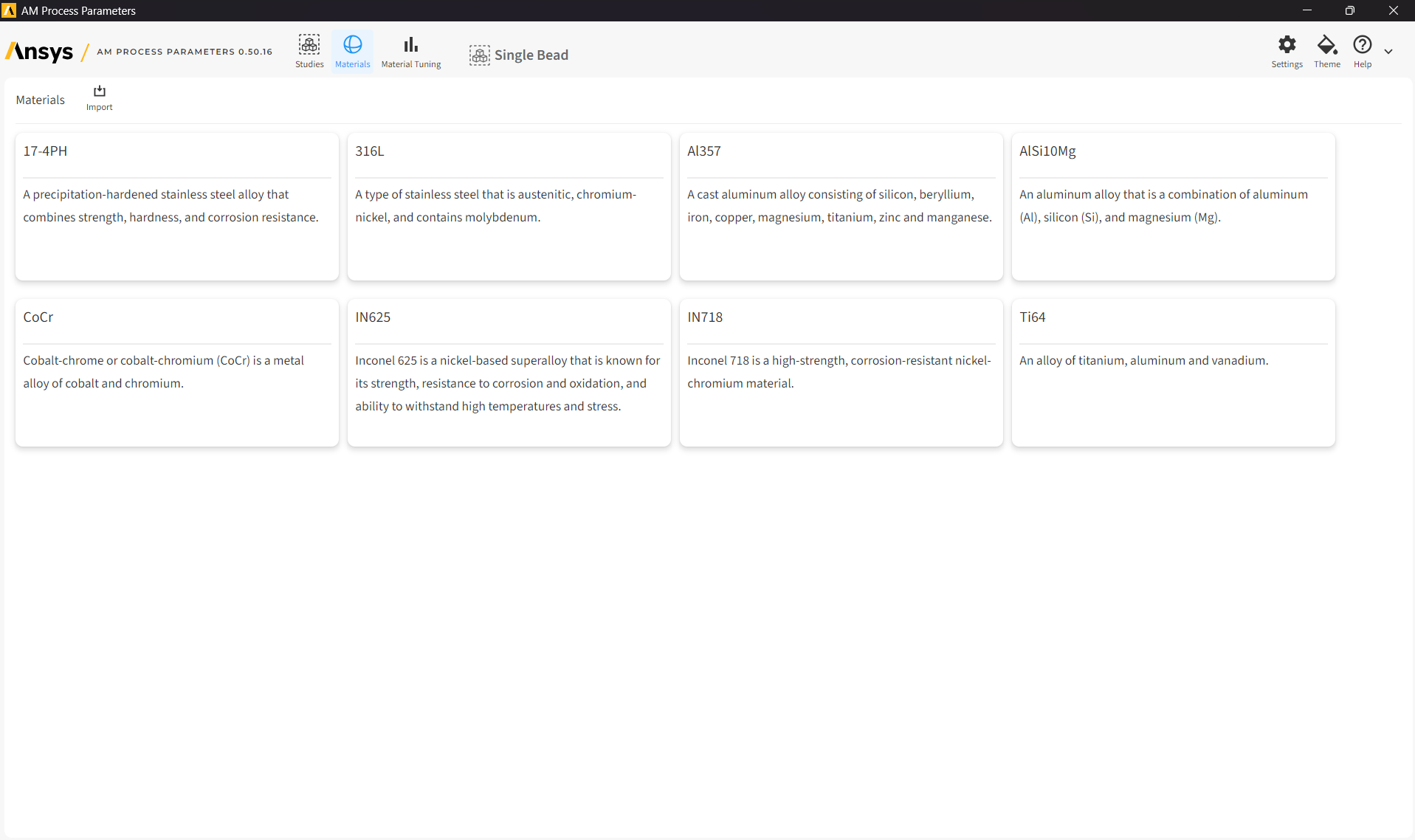Select the Materials toolbar icon
The height and width of the screenshot is (840, 1415).
pos(353,52)
